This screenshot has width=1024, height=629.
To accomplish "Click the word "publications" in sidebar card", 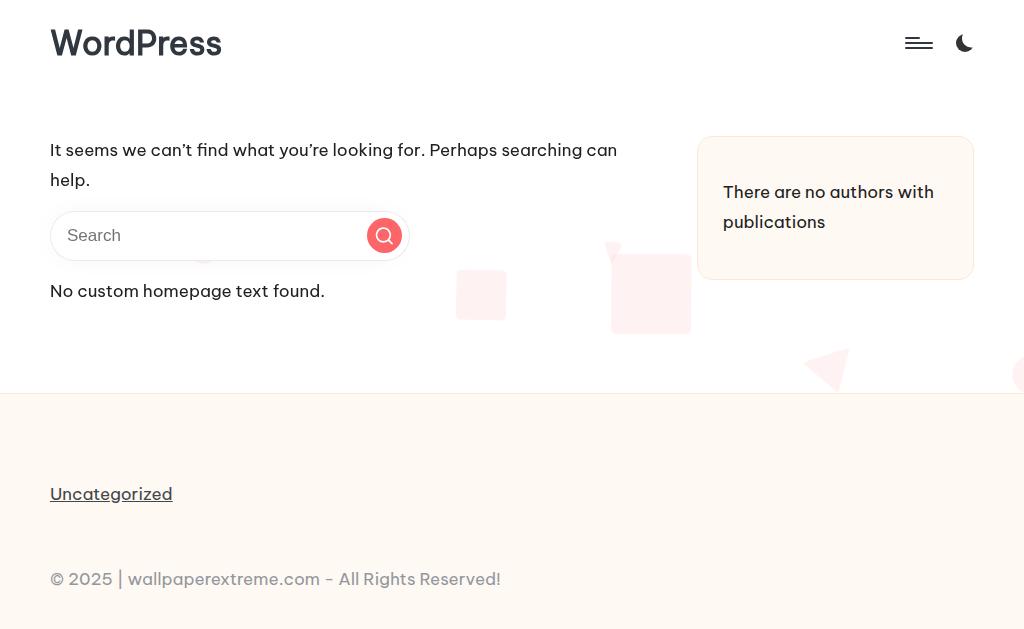I will pos(774,222).
